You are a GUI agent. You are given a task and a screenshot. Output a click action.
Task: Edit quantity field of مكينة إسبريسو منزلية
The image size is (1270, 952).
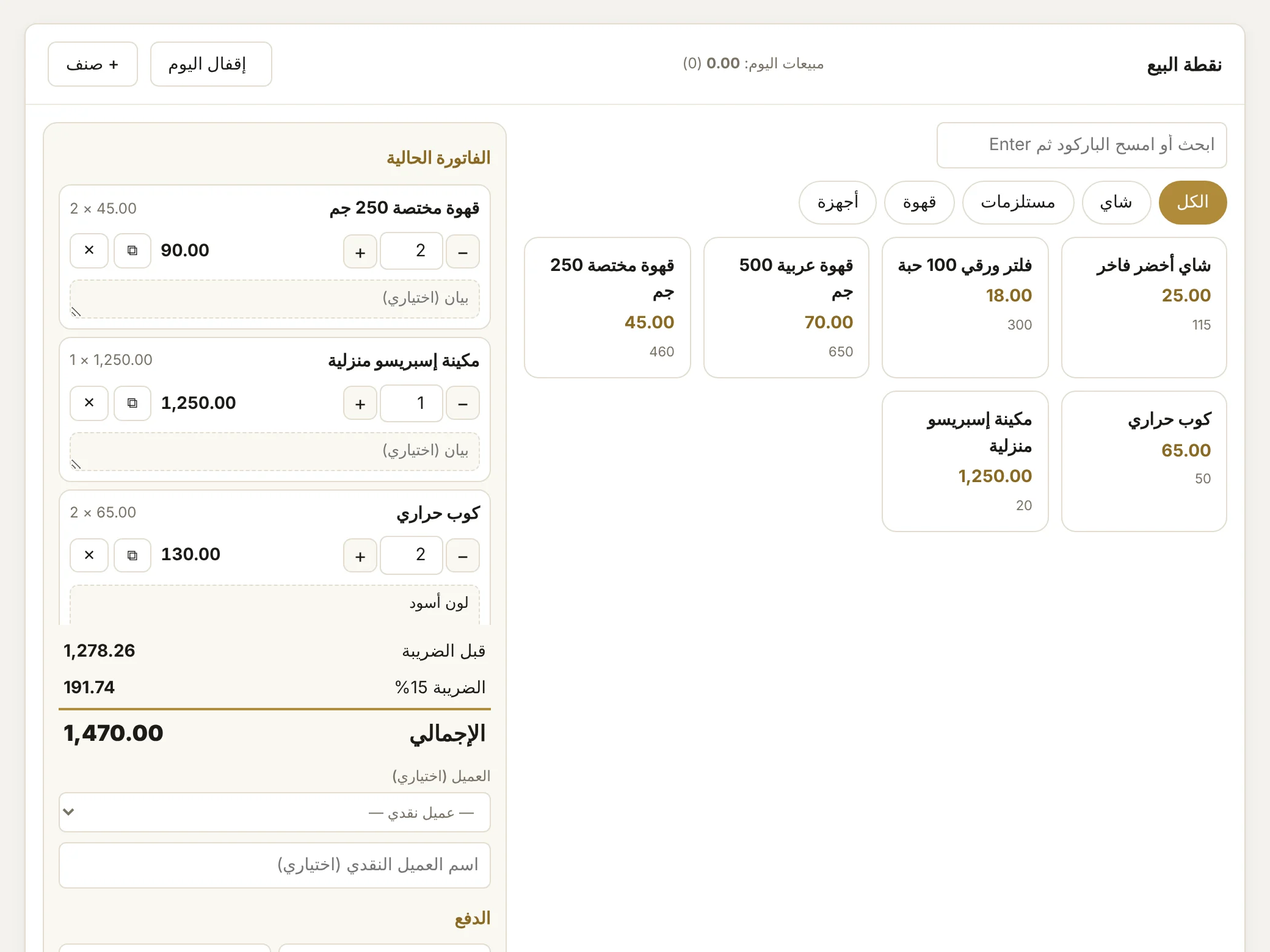412,403
